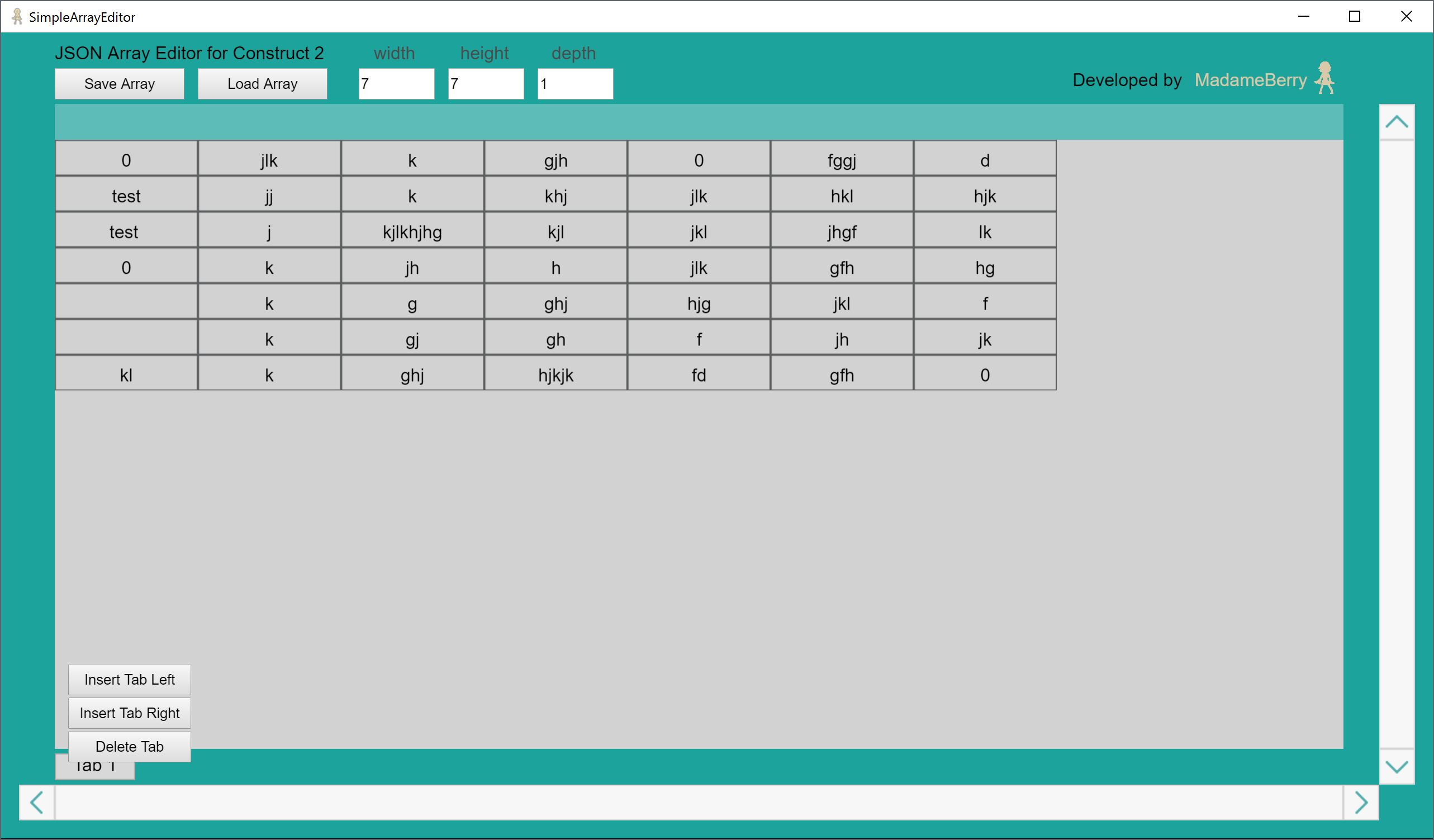Click the width input field

[x=396, y=84]
